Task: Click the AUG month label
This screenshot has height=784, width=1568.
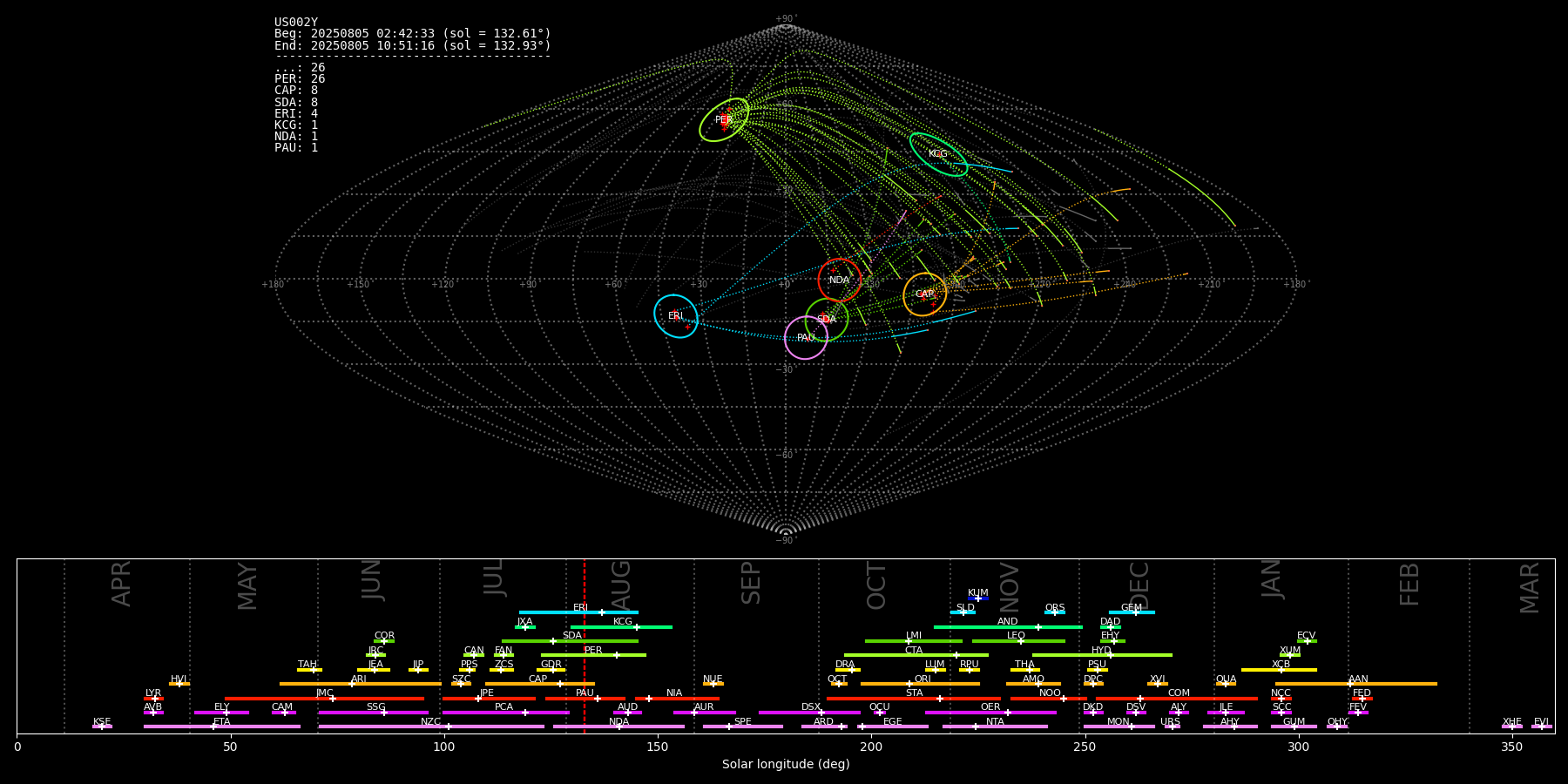Action: (x=621, y=584)
